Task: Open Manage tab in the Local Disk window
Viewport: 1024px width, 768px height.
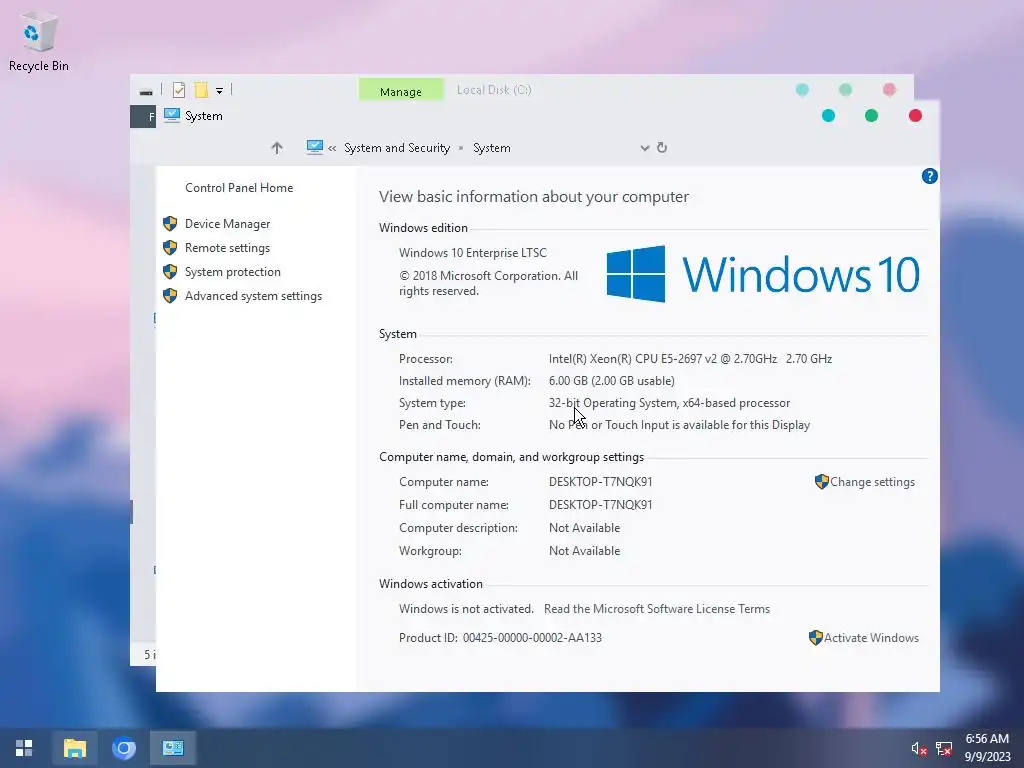Action: coord(401,90)
